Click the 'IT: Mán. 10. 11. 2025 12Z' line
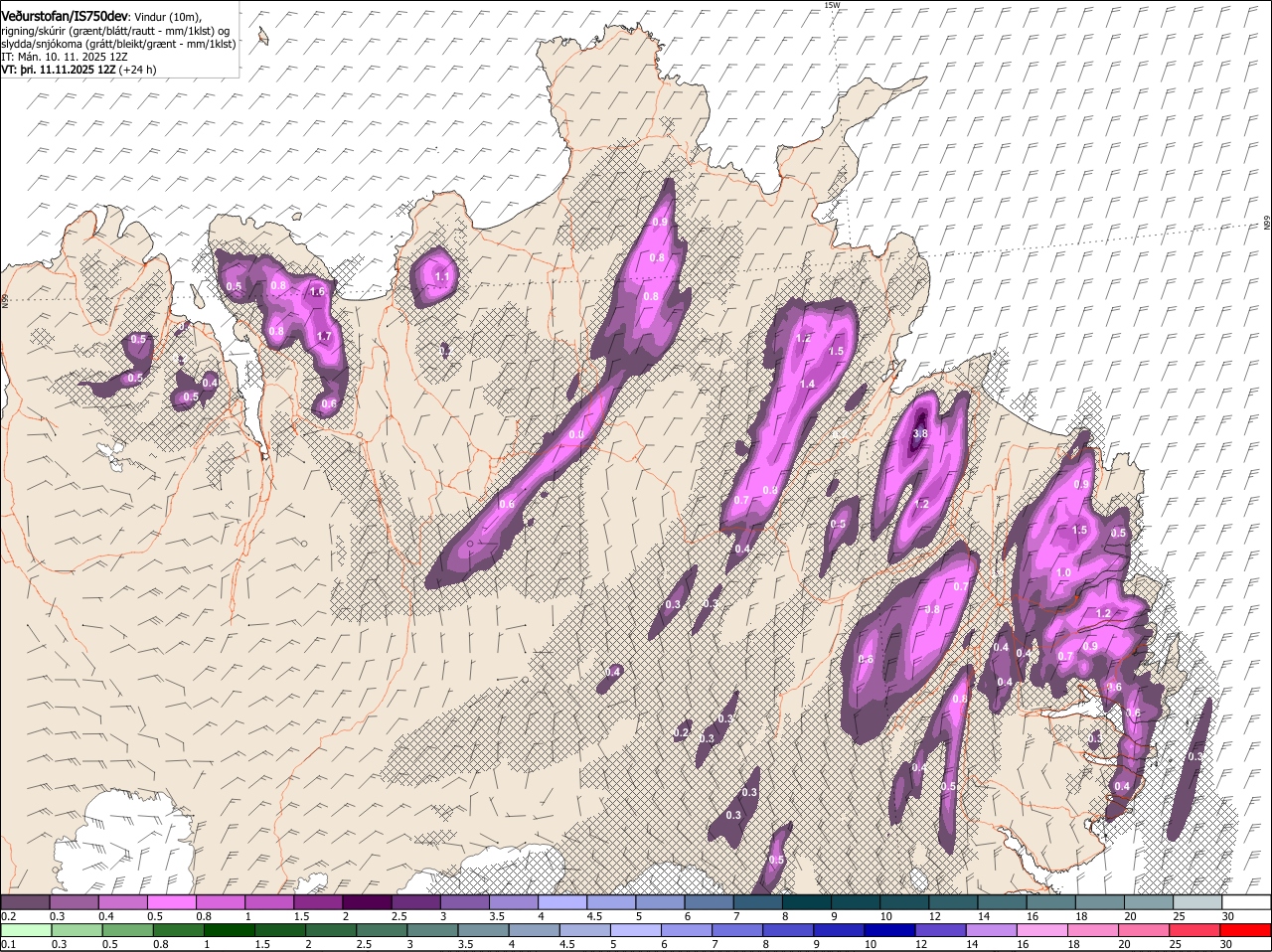 pos(65,57)
